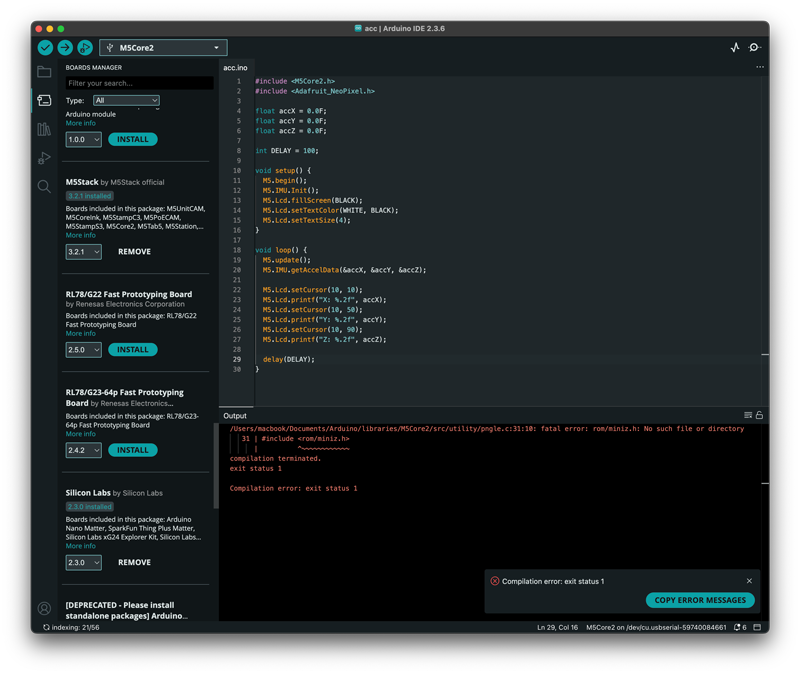Open More info link for M5Stack
The image size is (800, 674).
pyautogui.click(x=81, y=235)
